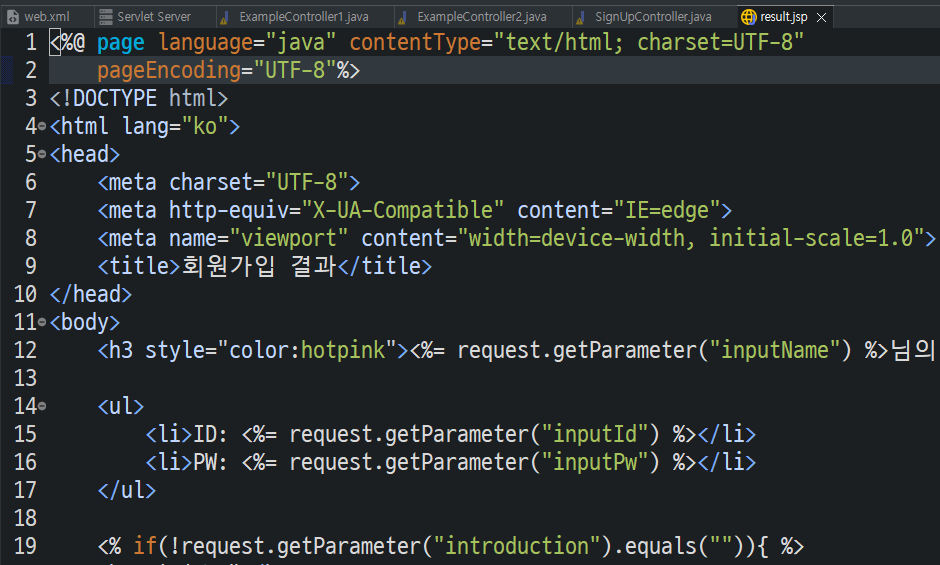Click the "viewport" name value
The image size is (940, 565).
(289, 239)
